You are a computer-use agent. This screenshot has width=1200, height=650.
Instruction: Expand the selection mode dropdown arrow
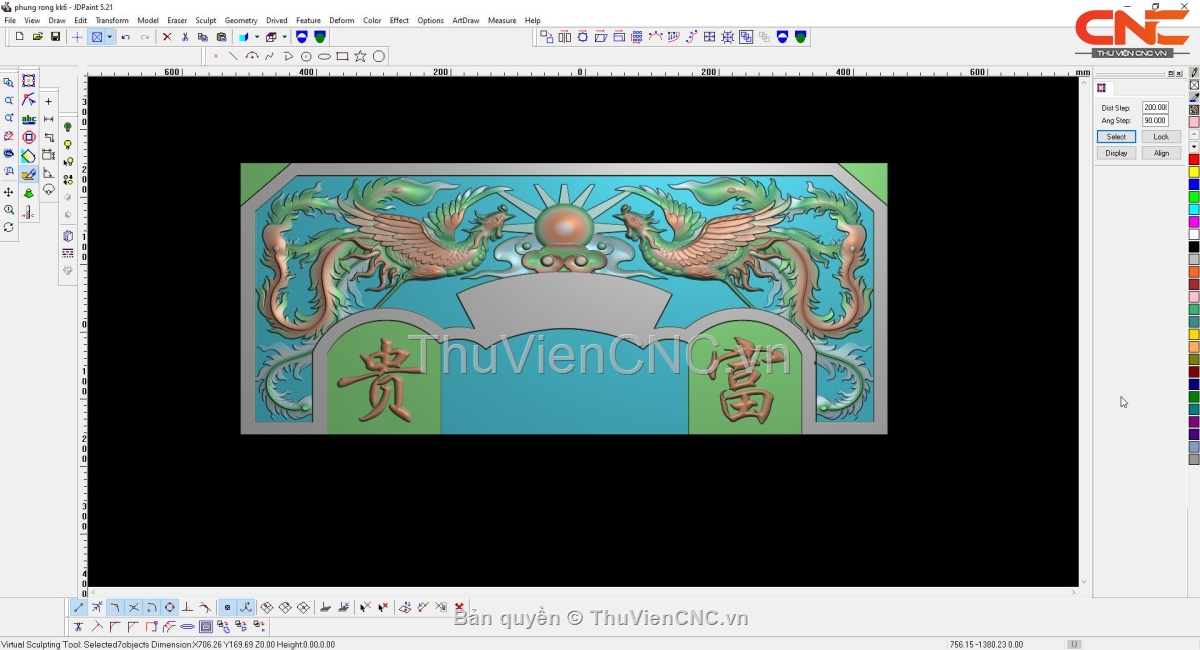(109, 37)
